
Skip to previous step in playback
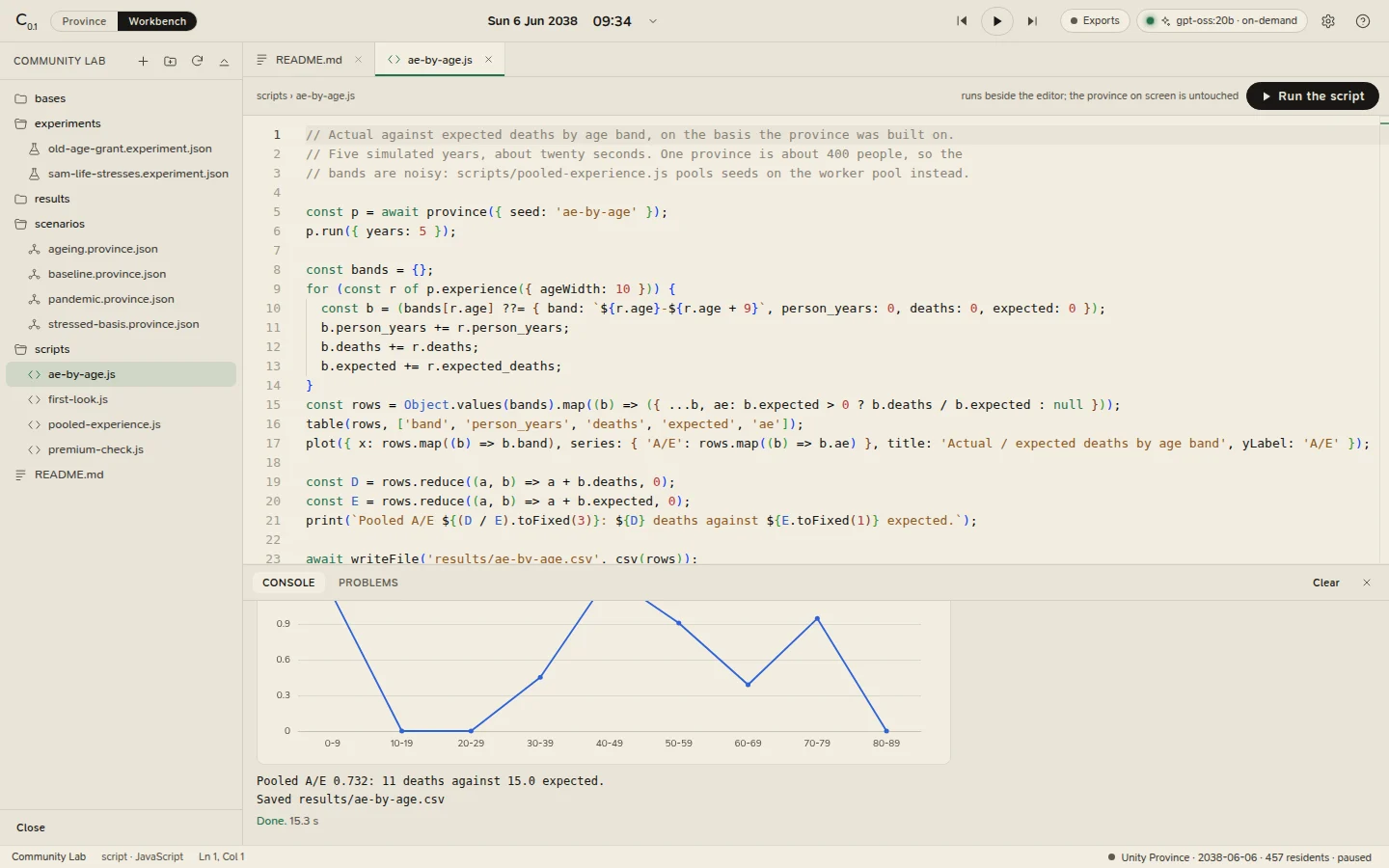(x=962, y=21)
